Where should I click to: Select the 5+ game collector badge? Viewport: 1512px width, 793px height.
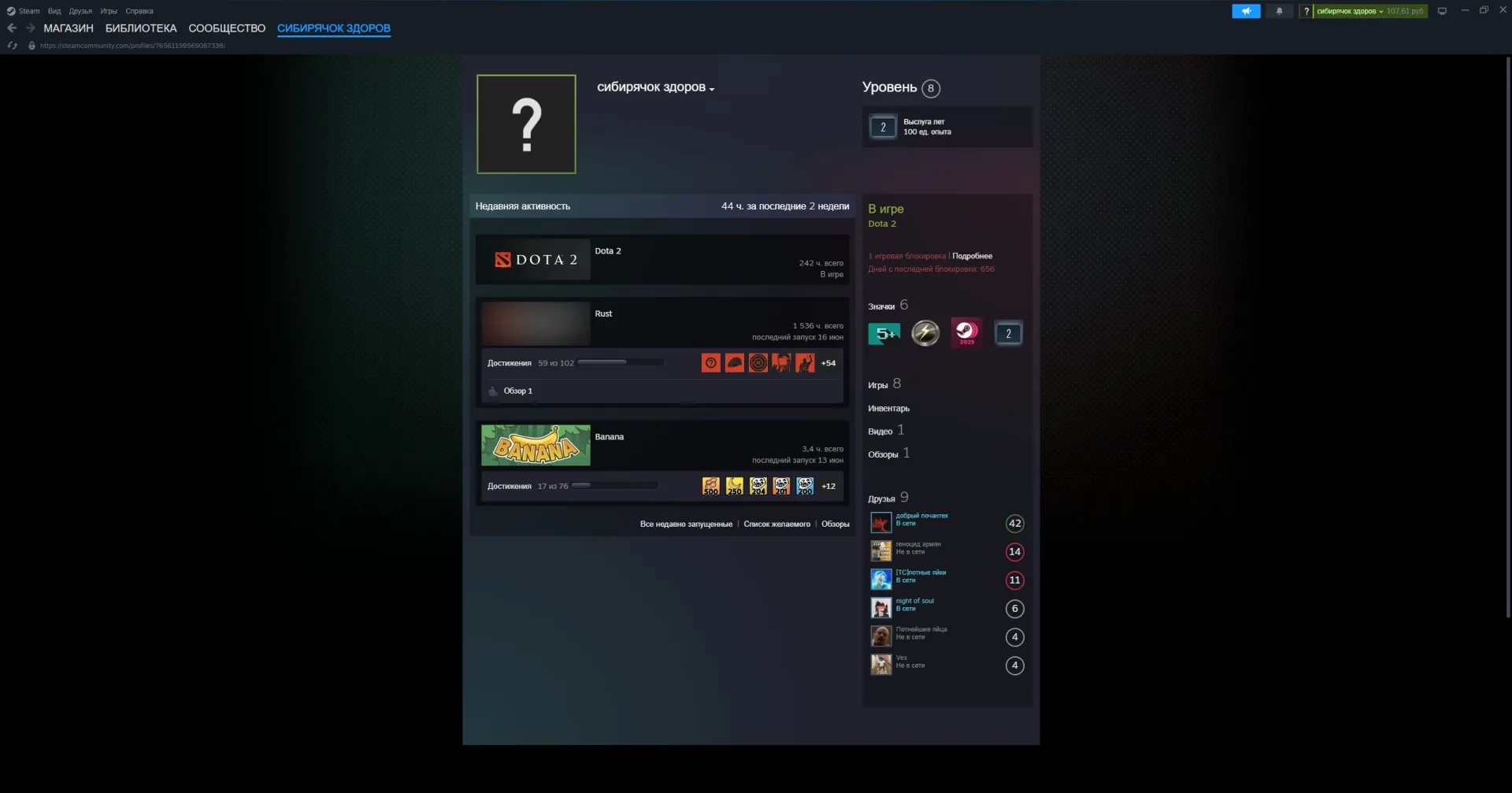(x=884, y=334)
